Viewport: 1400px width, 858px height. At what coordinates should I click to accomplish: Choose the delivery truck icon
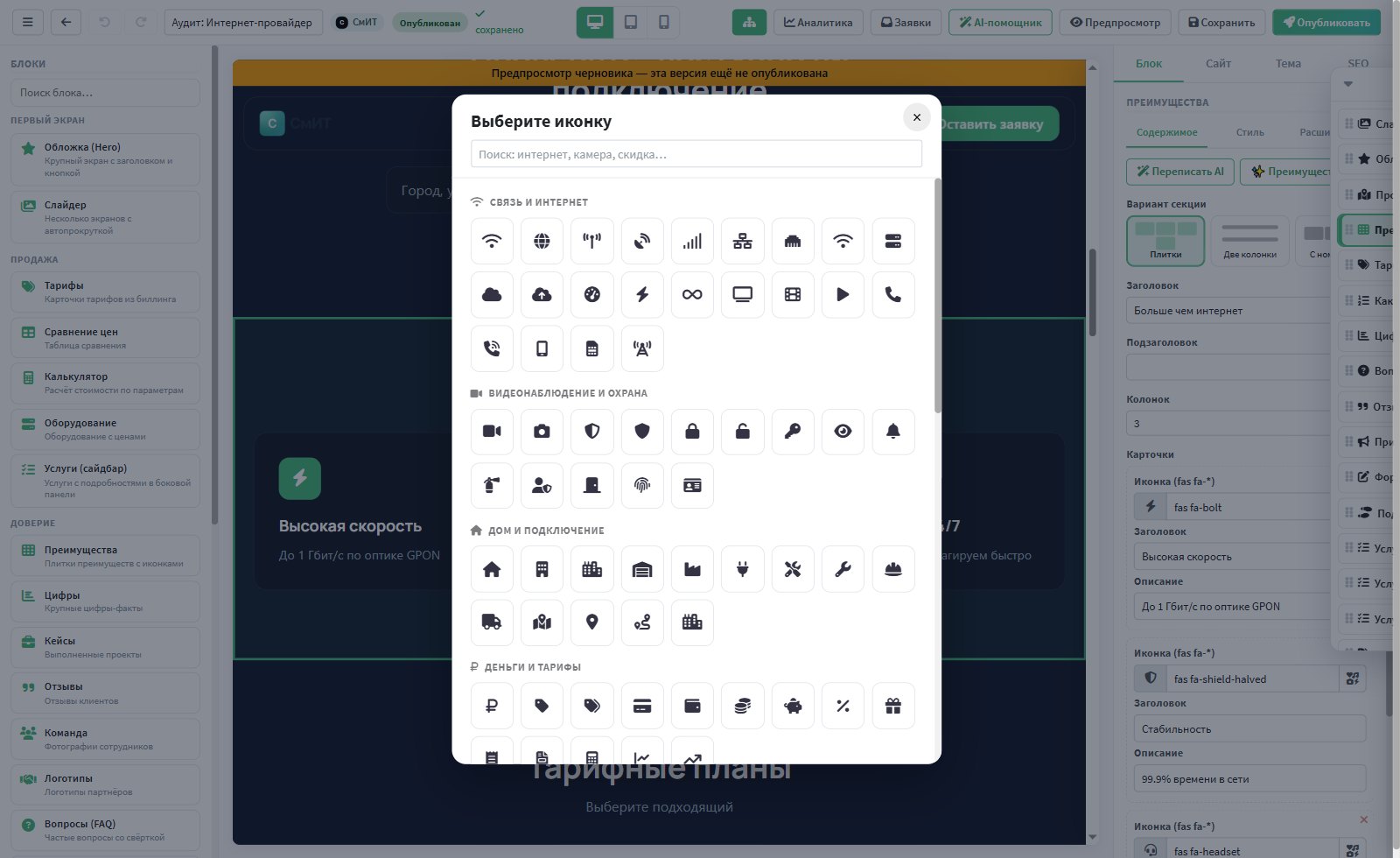pyautogui.click(x=492, y=622)
